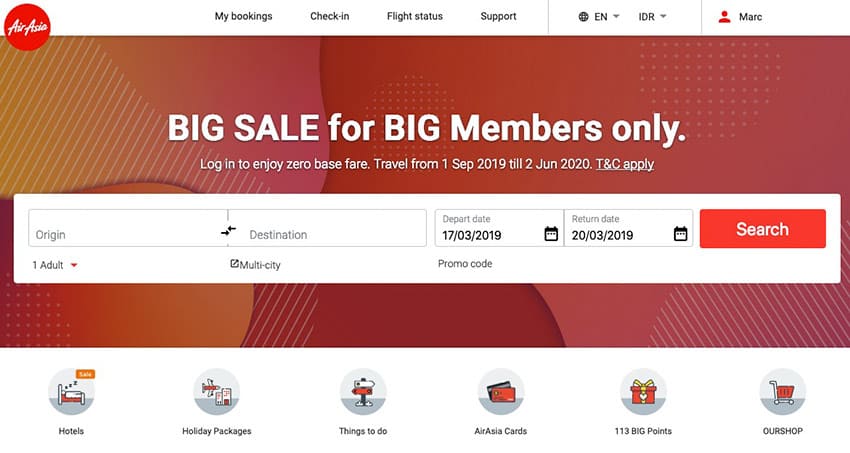Expand the EN language dropdown
The image size is (850, 453).
point(599,17)
